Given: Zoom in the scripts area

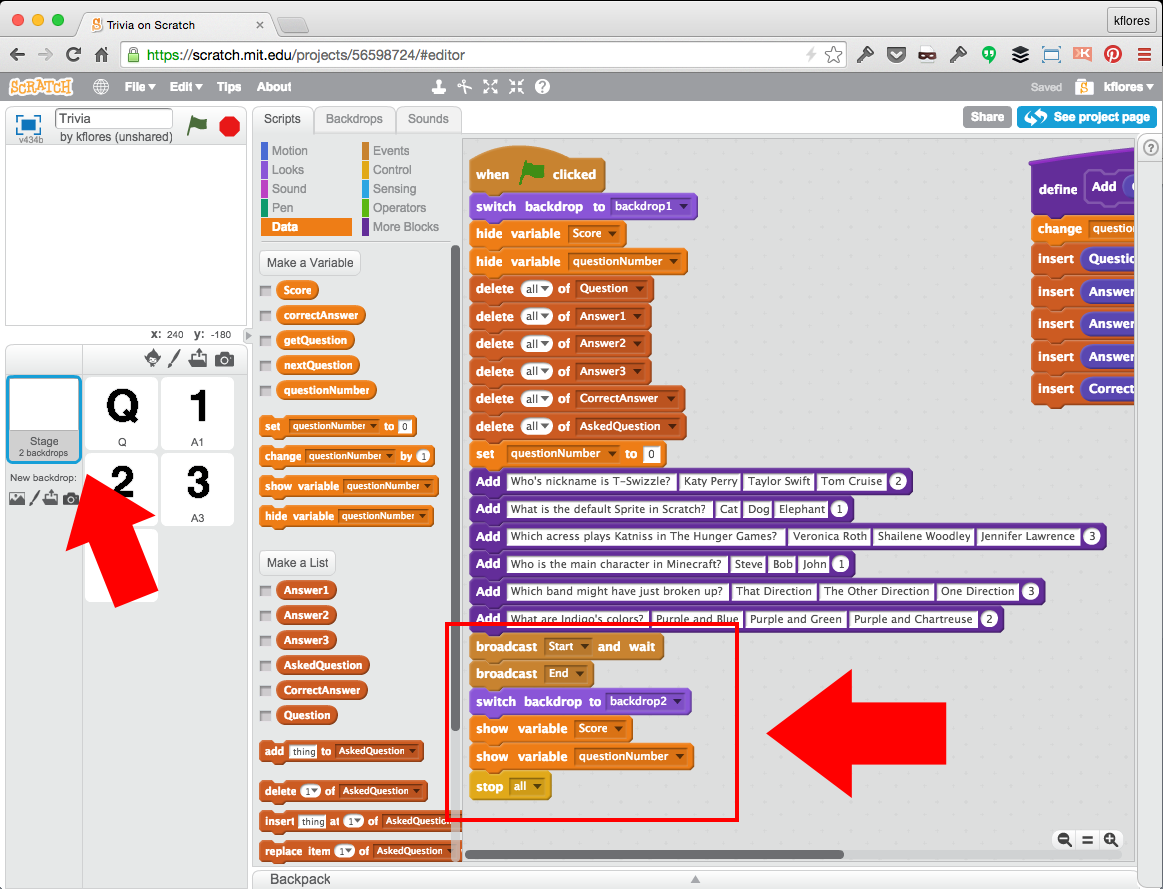Looking at the screenshot, I should pos(1110,839).
